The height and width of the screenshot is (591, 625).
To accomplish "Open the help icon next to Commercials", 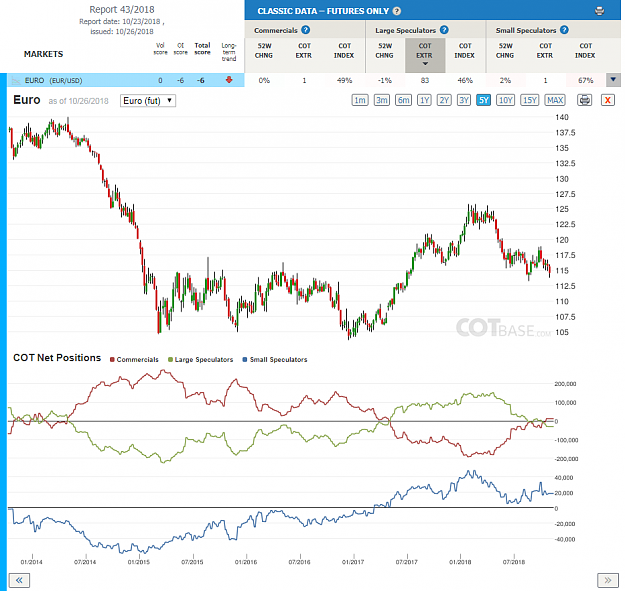I will tap(305, 30).
